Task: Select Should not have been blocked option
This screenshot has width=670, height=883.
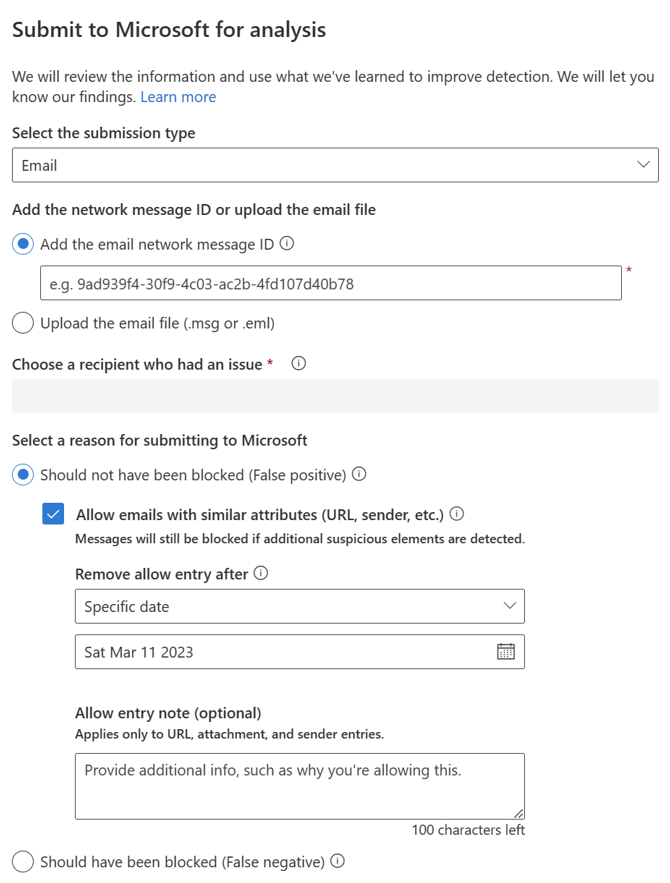Action: tap(23, 475)
